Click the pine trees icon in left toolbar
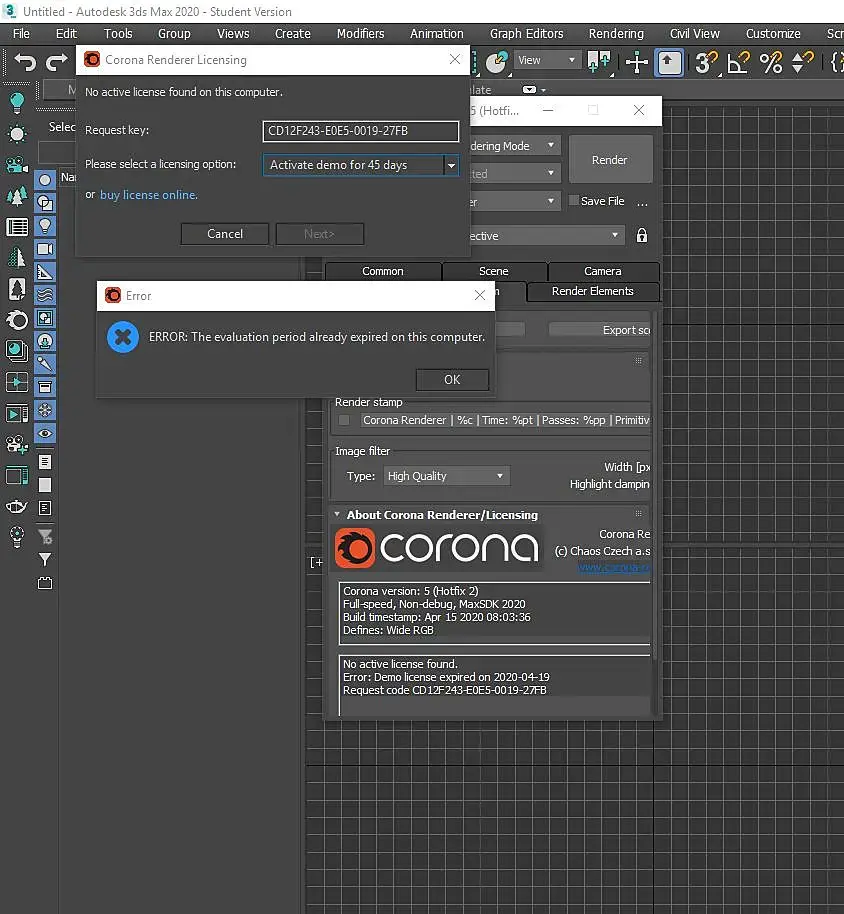Image resolution: width=844 pixels, height=914 pixels. tap(17, 195)
